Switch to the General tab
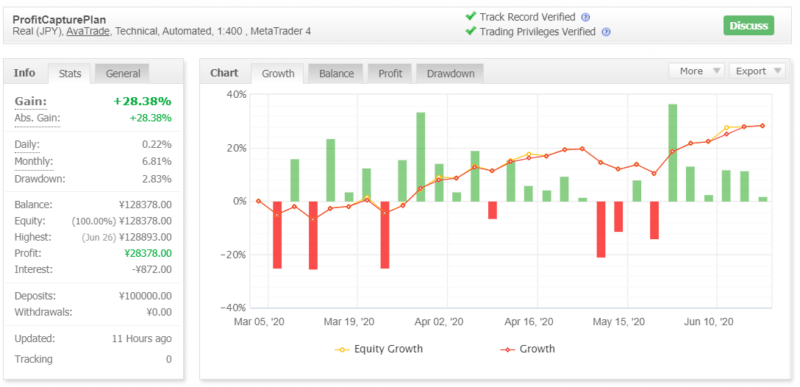Image resolution: width=800 pixels, height=387 pixels. point(122,74)
